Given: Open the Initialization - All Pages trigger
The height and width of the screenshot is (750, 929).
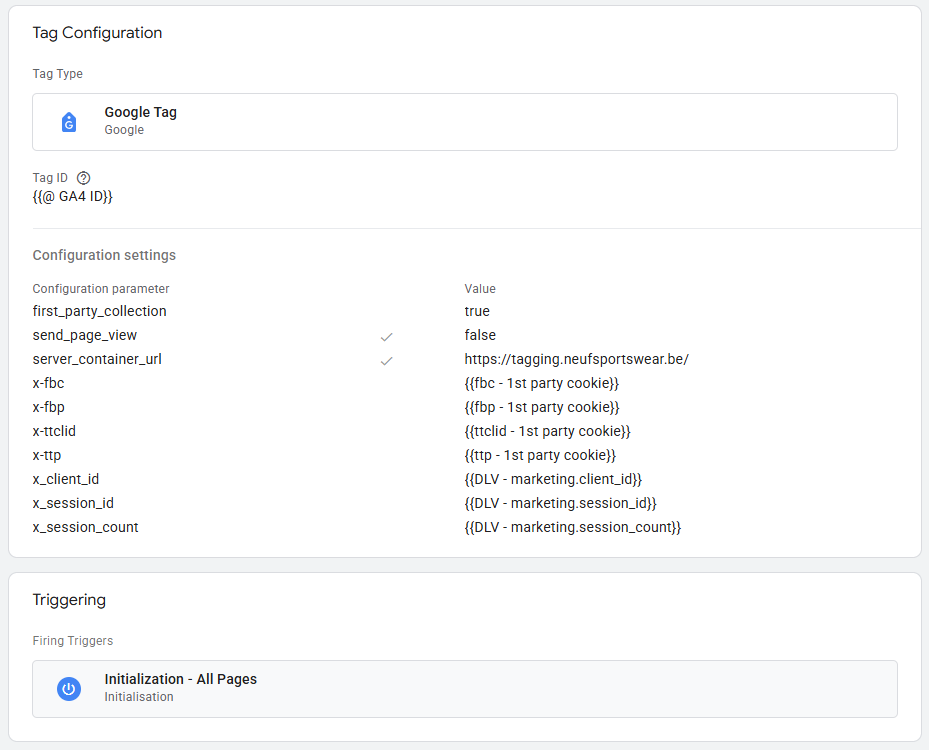Looking at the screenshot, I should coord(180,679).
